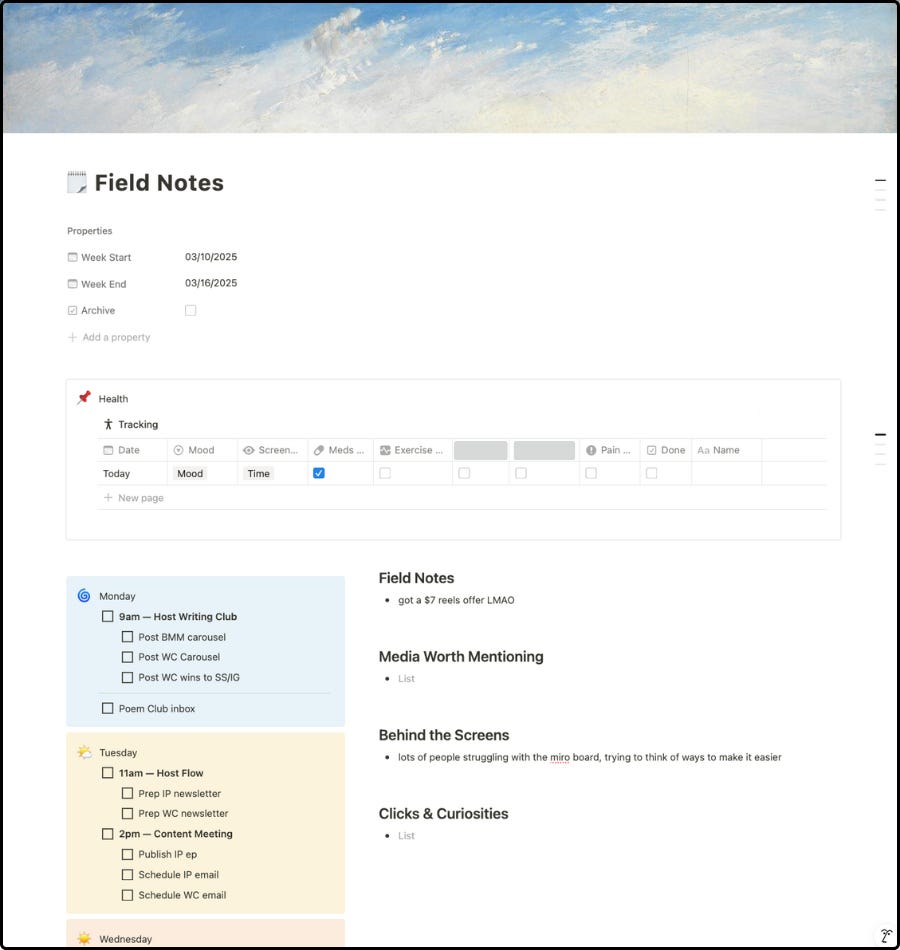The image size is (900, 950).
Task: Open the Tracking database view tab
Action: (131, 425)
